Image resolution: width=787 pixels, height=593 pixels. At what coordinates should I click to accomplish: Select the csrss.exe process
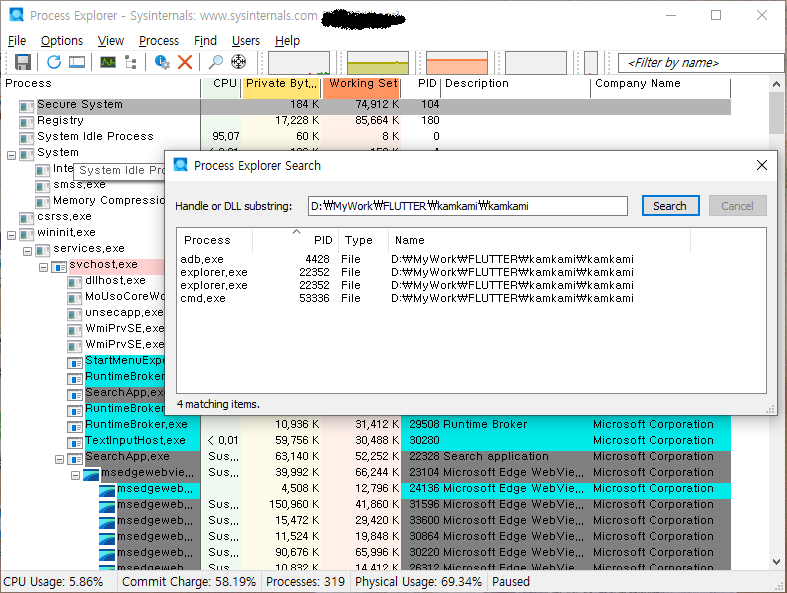pos(64,217)
